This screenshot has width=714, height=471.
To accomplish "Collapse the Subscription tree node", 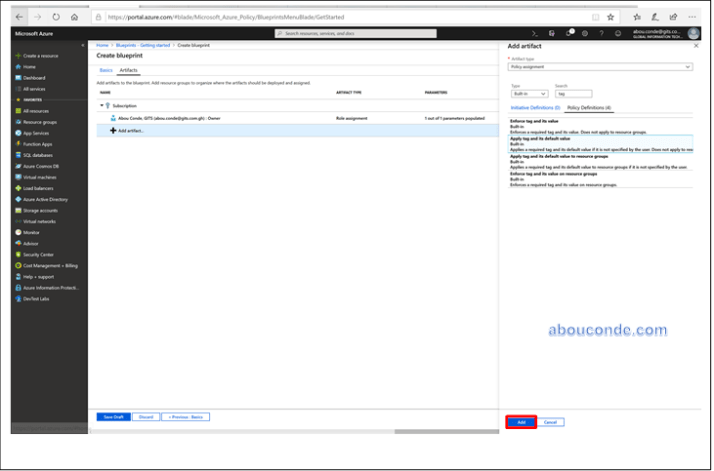I will point(101,105).
